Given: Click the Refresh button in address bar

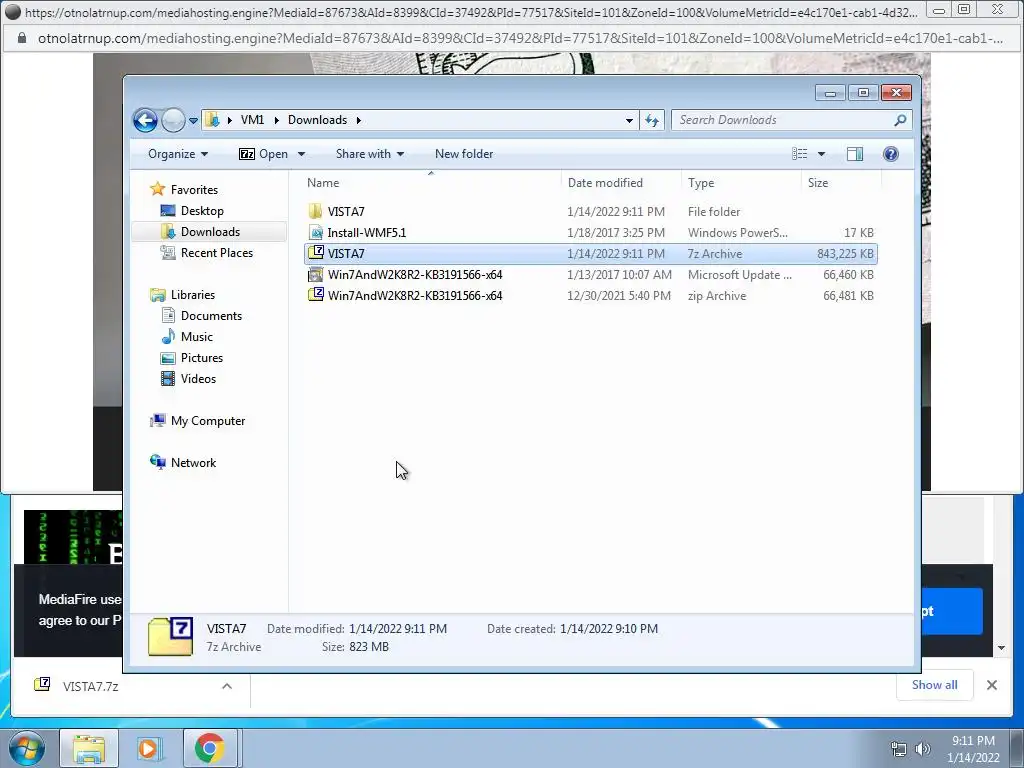Looking at the screenshot, I should click(x=652, y=120).
